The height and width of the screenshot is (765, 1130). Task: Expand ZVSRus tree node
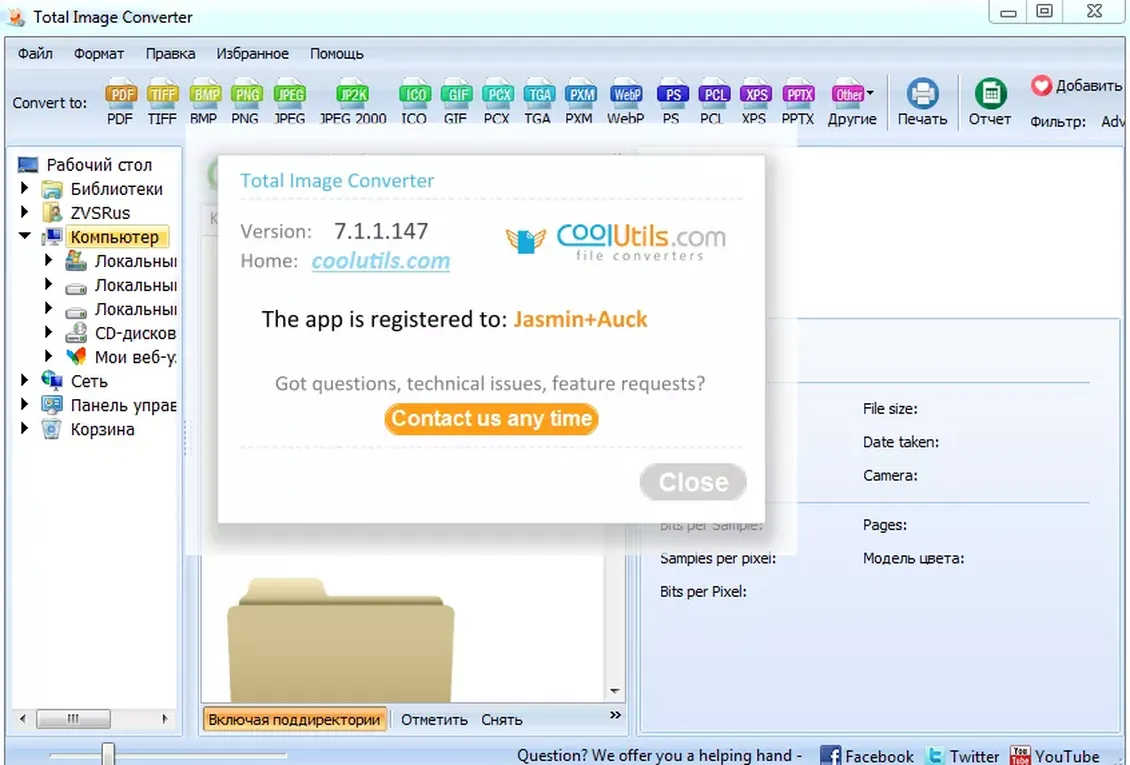pos(25,212)
